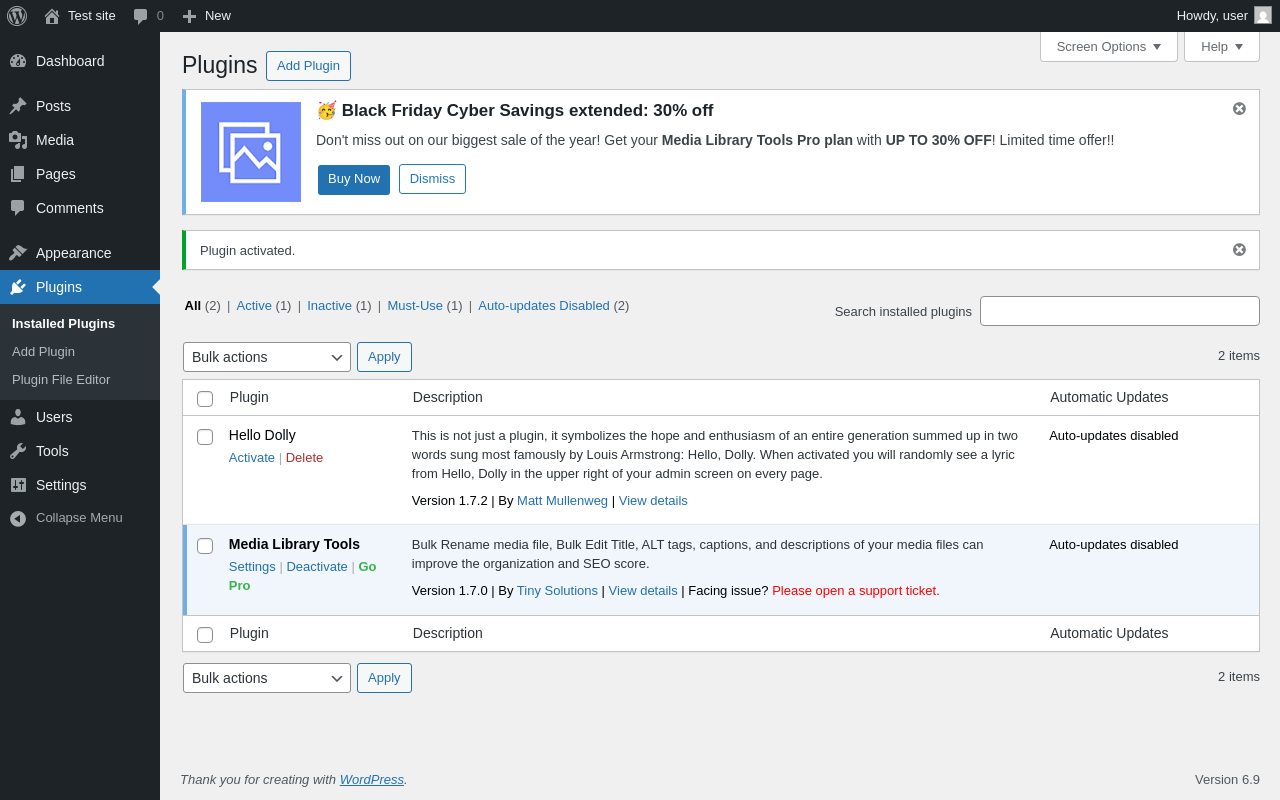The height and width of the screenshot is (800, 1280).
Task: Open Media via its sidebar icon
Action: (x=18, y=140)
